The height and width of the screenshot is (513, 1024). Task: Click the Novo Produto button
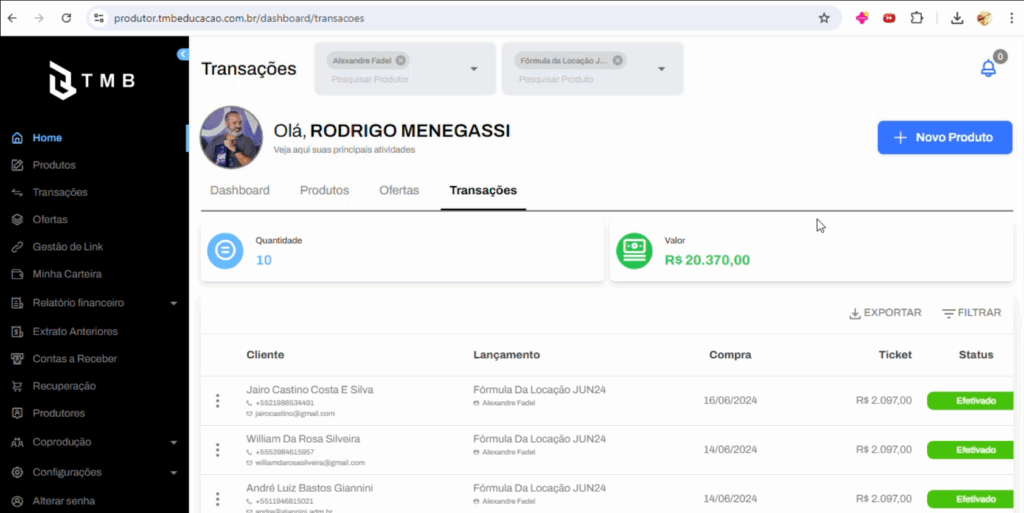tap(945, 138)
